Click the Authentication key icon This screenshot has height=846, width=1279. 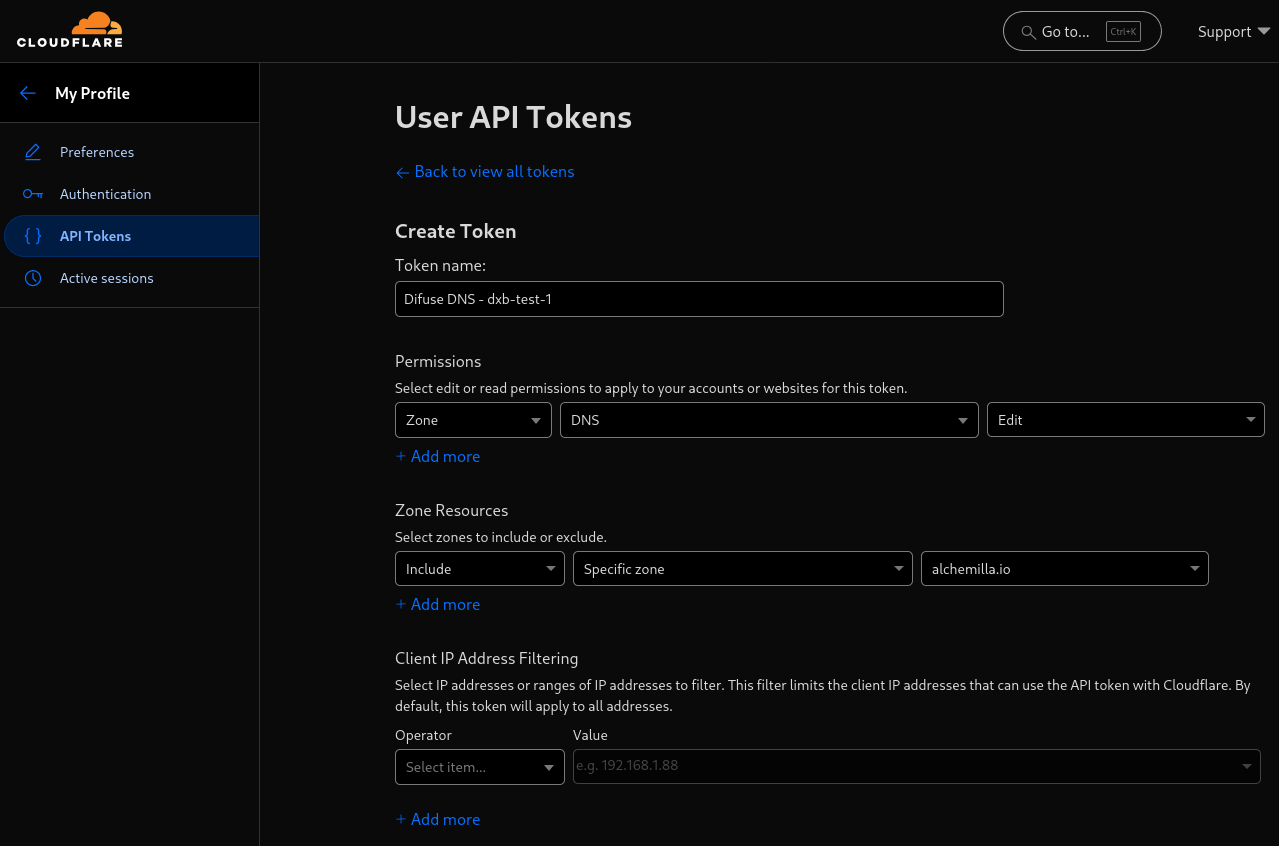click(x=33, y=194)
